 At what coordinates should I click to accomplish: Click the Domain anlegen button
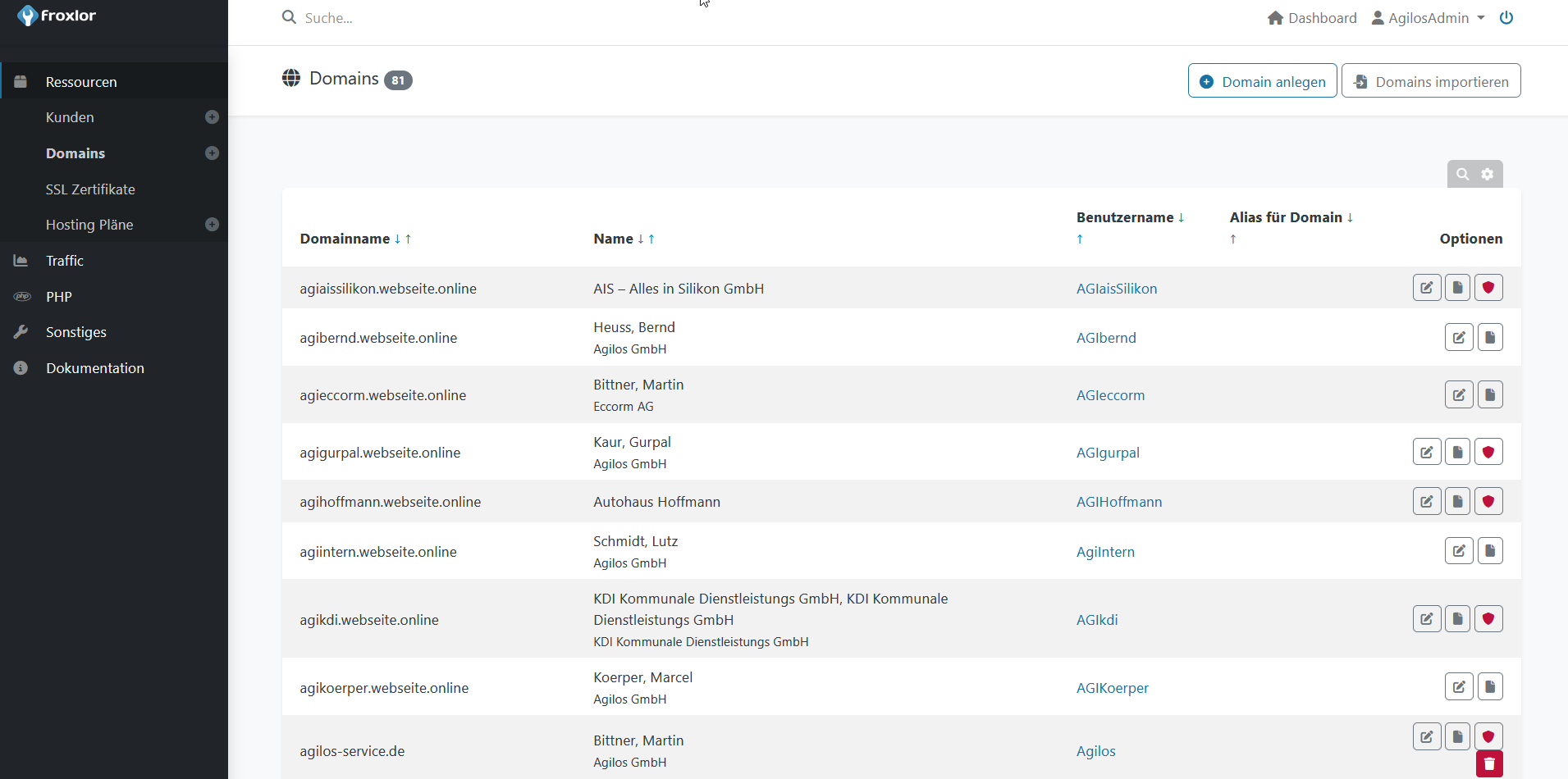coord(1262,81)
